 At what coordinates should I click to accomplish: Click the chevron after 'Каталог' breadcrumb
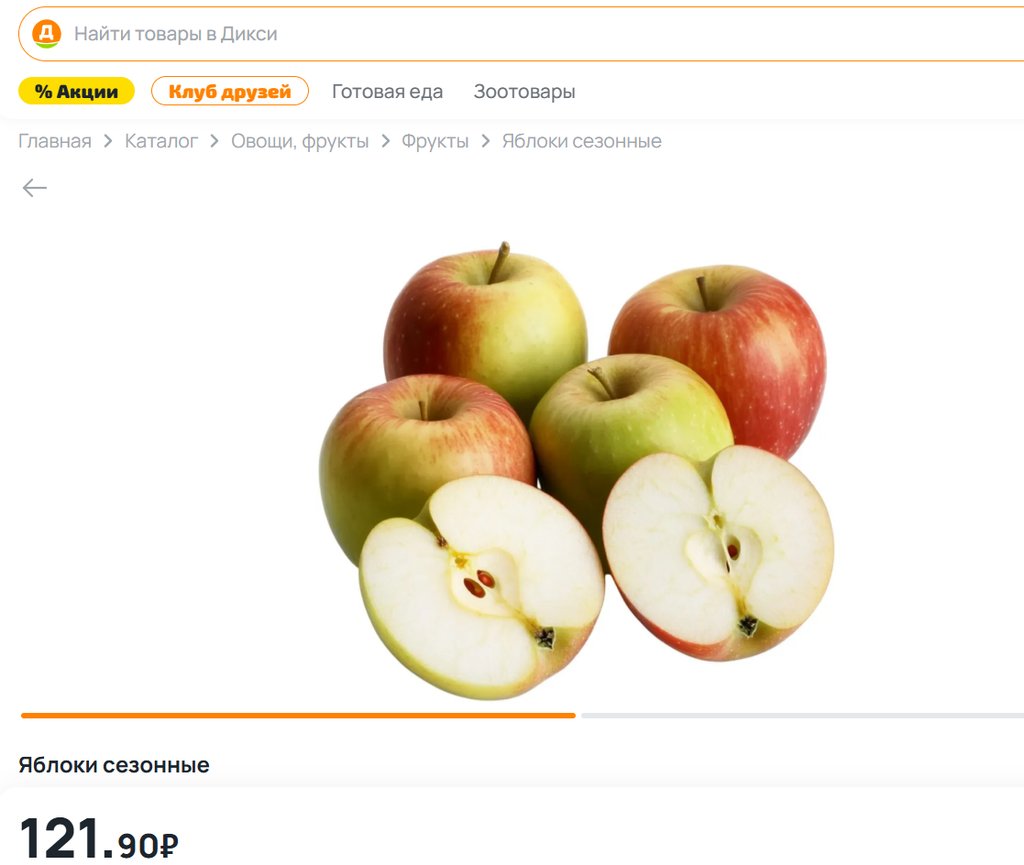tap(214, 141)
